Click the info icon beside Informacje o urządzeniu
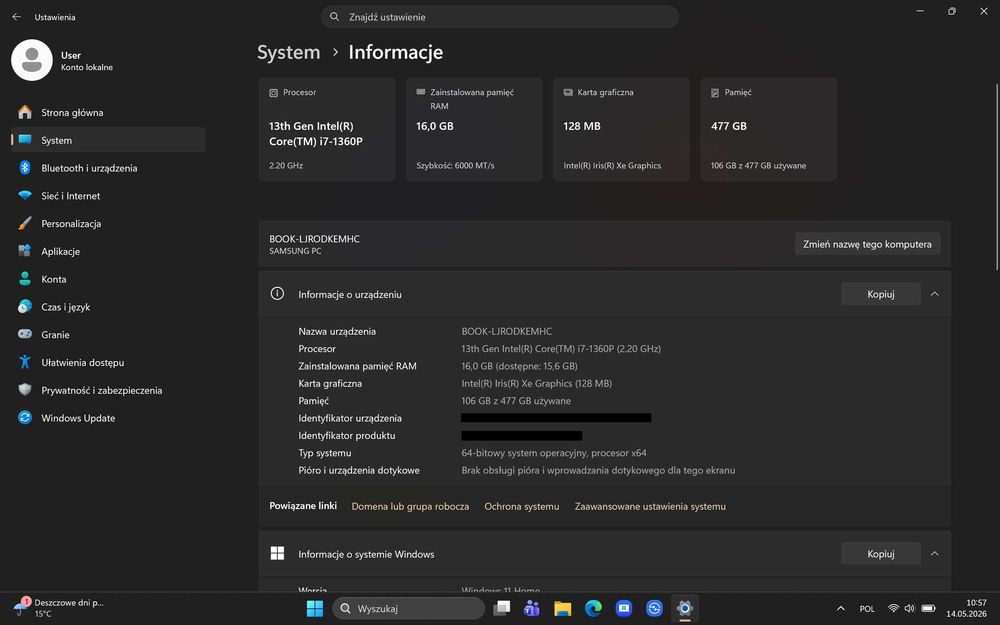Screen dimensions: 1000x625 (x=277, y=294)
